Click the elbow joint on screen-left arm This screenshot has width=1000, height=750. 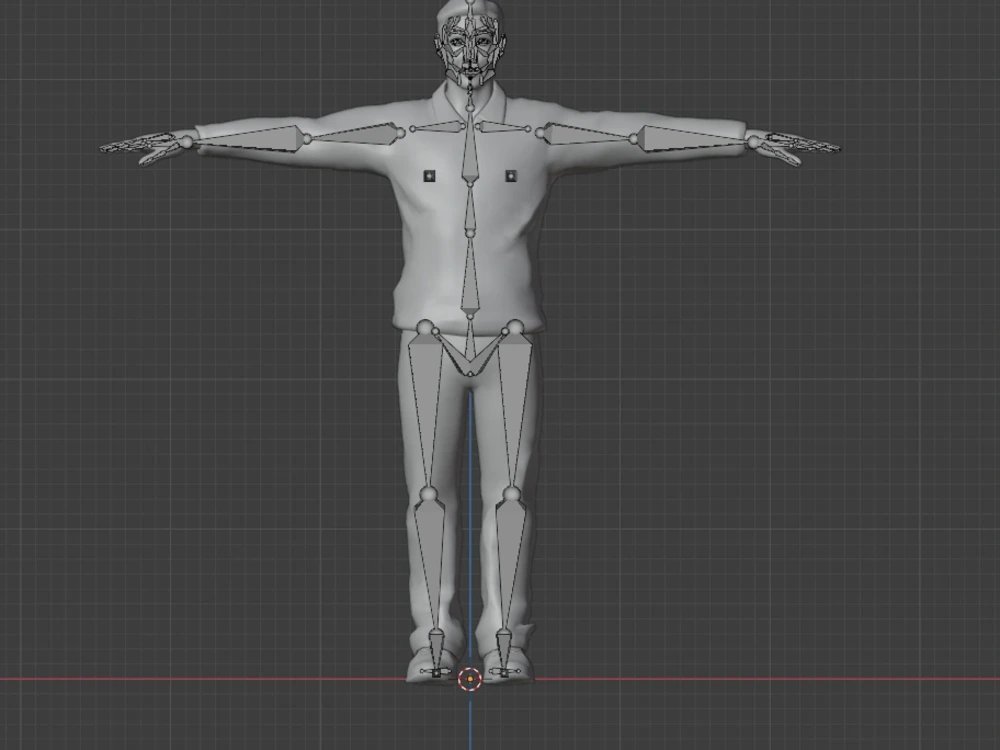tap(307, 138)
